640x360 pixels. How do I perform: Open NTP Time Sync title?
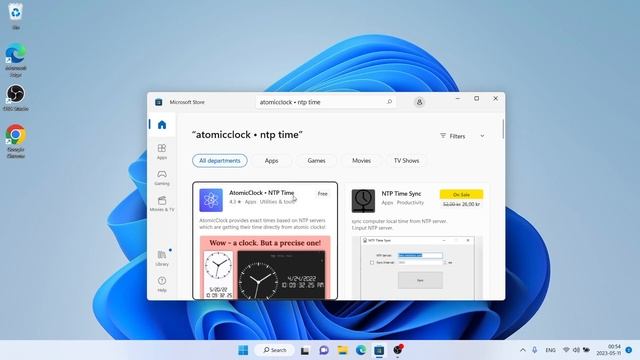coord(401,193)
